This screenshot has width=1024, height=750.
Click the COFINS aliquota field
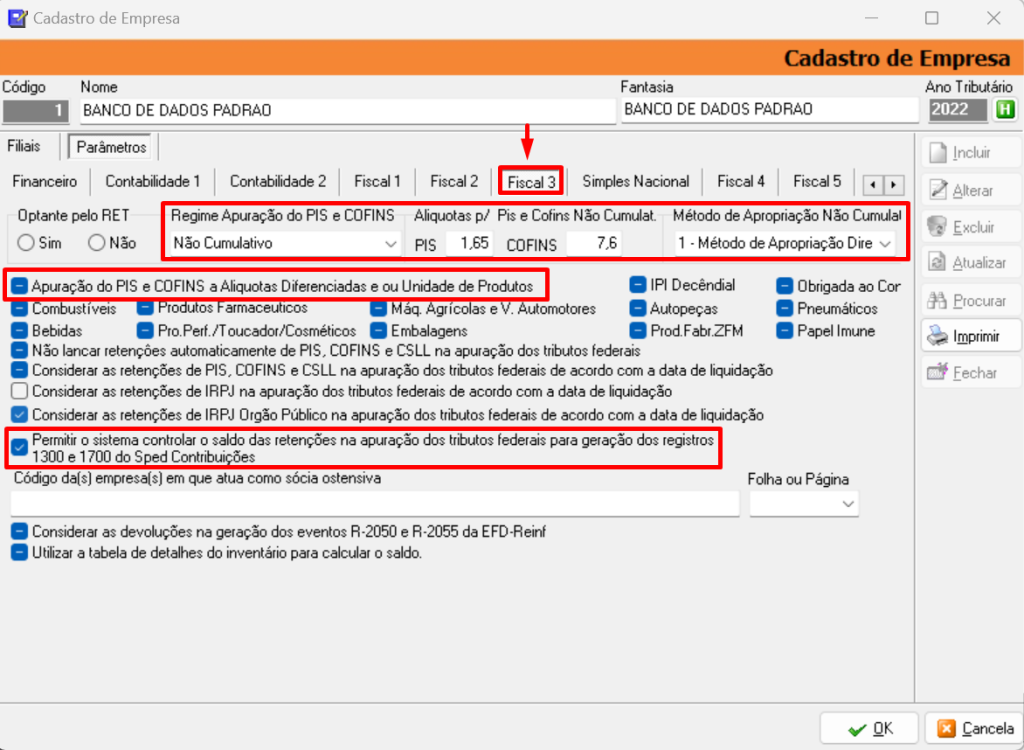coord(594,244)
